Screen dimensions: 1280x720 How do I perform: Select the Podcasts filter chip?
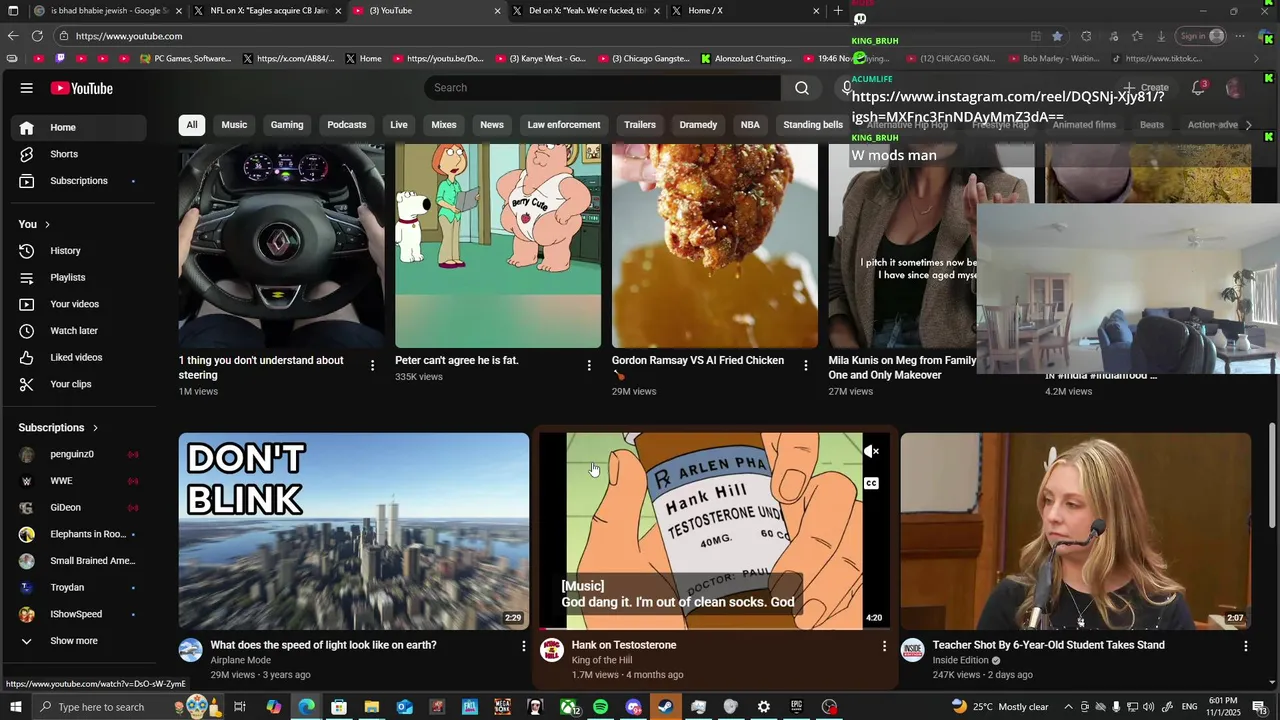tap(347, 125)
